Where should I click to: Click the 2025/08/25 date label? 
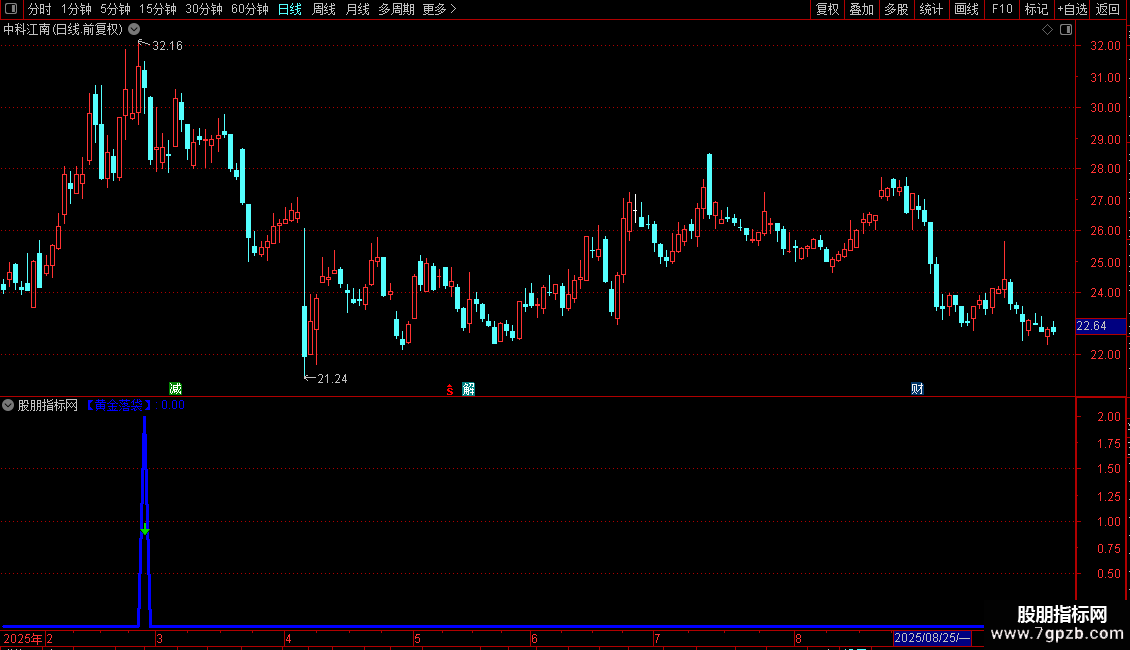click(932, 638)
